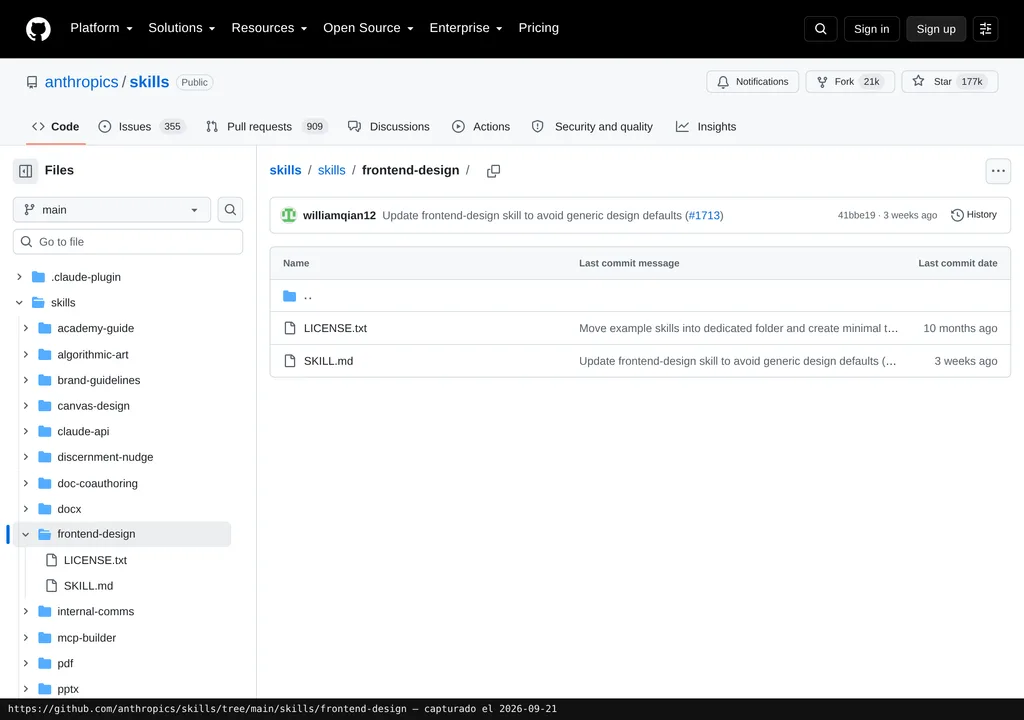Expand the internal-comms folder chevron
This screenshot has width=1024, height=720.
pyautogui.click(x=25, y=611)
